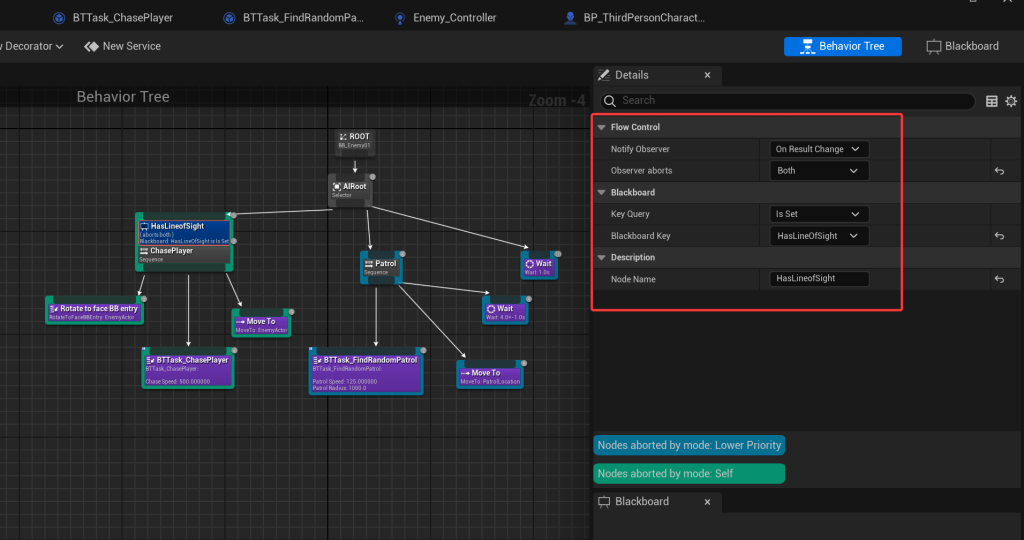
Task: Close the Details panel tab
Action: [x=707, y=75]
